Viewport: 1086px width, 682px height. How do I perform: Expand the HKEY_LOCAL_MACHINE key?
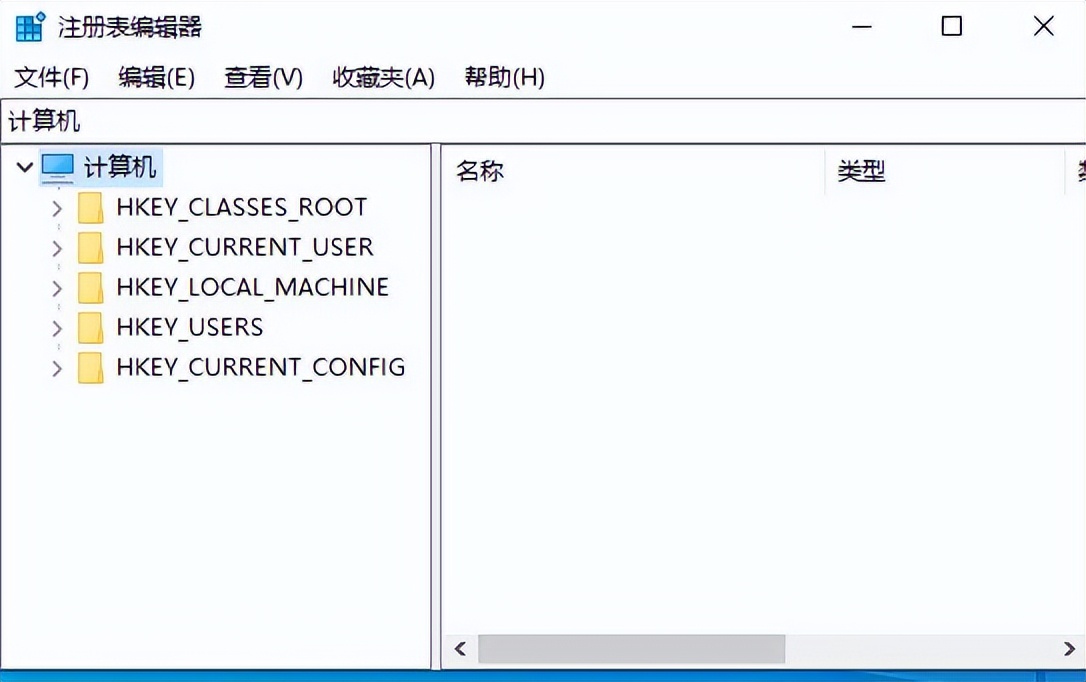tap(57, 287)
